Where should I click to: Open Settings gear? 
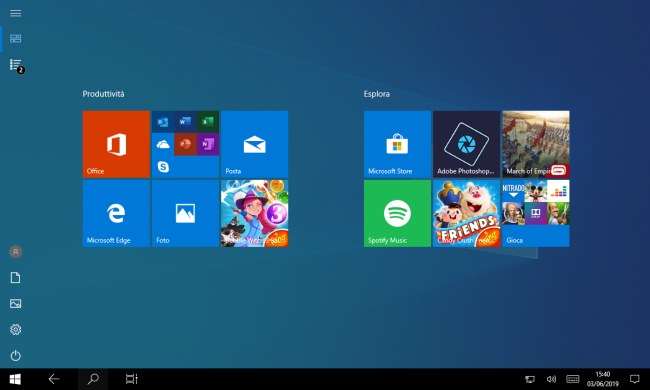point(15,329)
